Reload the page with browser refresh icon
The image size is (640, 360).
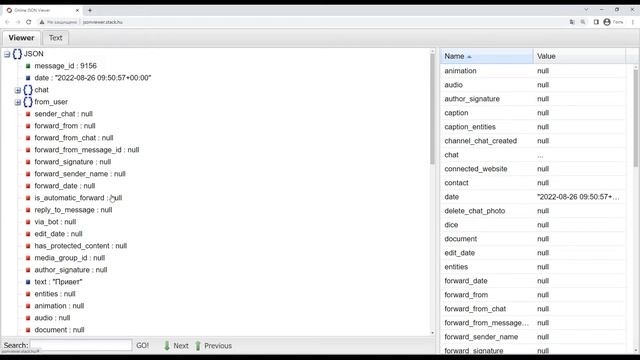click(29, 22)
